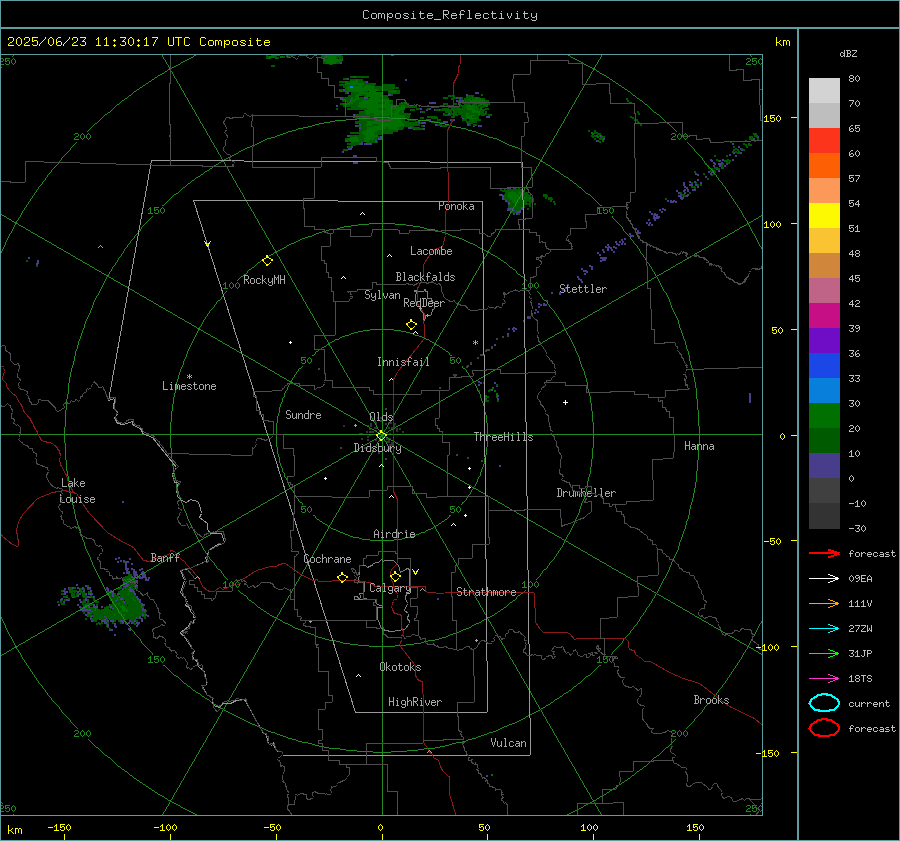This screenshot has width=900, height=841.
Task: Pick the light gray 80 dBZ swatch
Action: coord(824,91)
